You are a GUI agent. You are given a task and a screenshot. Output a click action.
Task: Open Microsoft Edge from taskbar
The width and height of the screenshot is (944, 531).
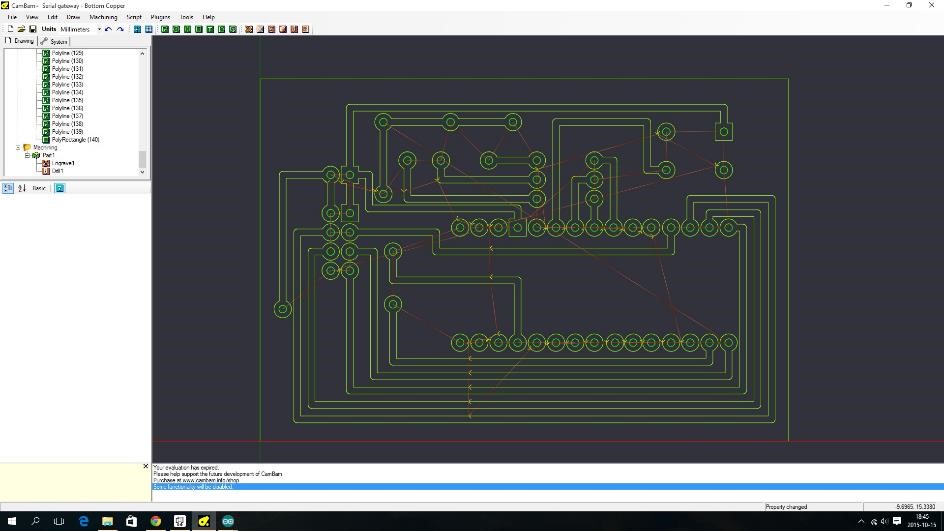click(83, 521)
